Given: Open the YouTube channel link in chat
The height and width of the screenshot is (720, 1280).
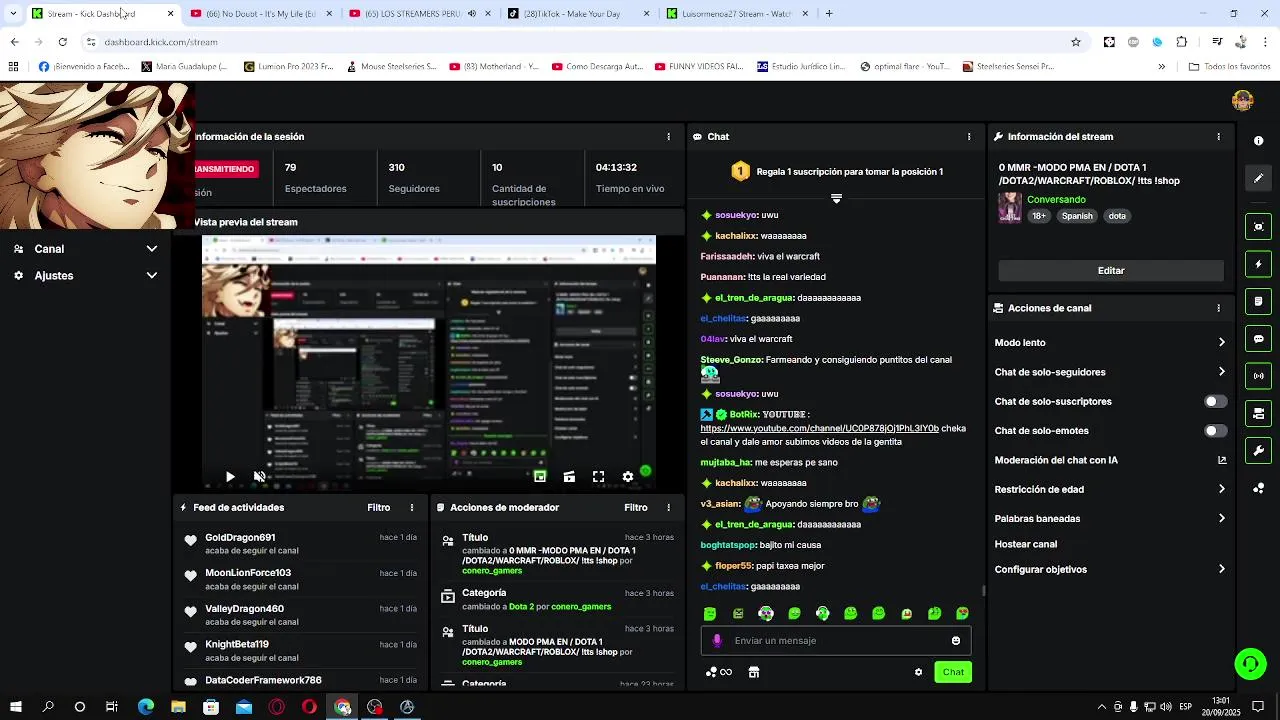Looking at the screenshot, I should point(820,428).
